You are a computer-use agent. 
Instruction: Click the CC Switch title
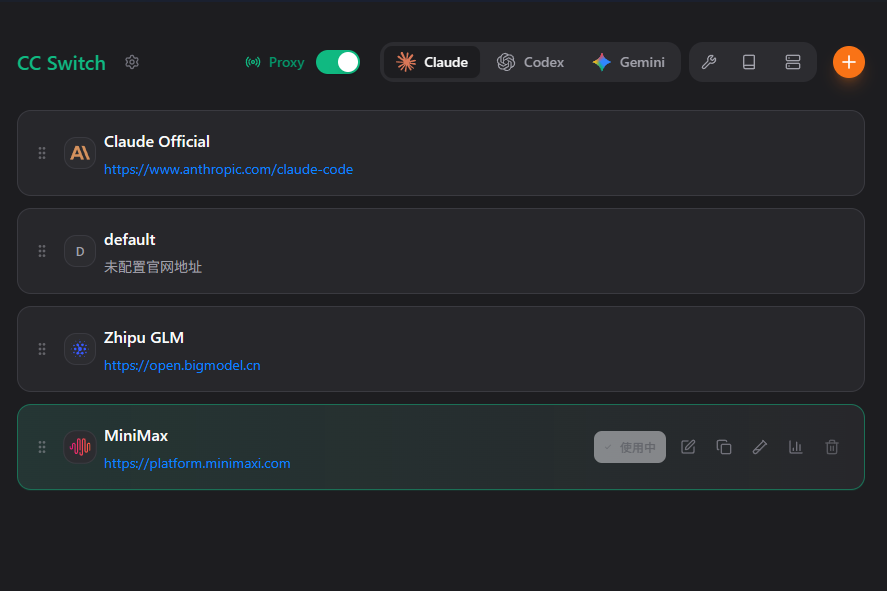pos(61,63)
